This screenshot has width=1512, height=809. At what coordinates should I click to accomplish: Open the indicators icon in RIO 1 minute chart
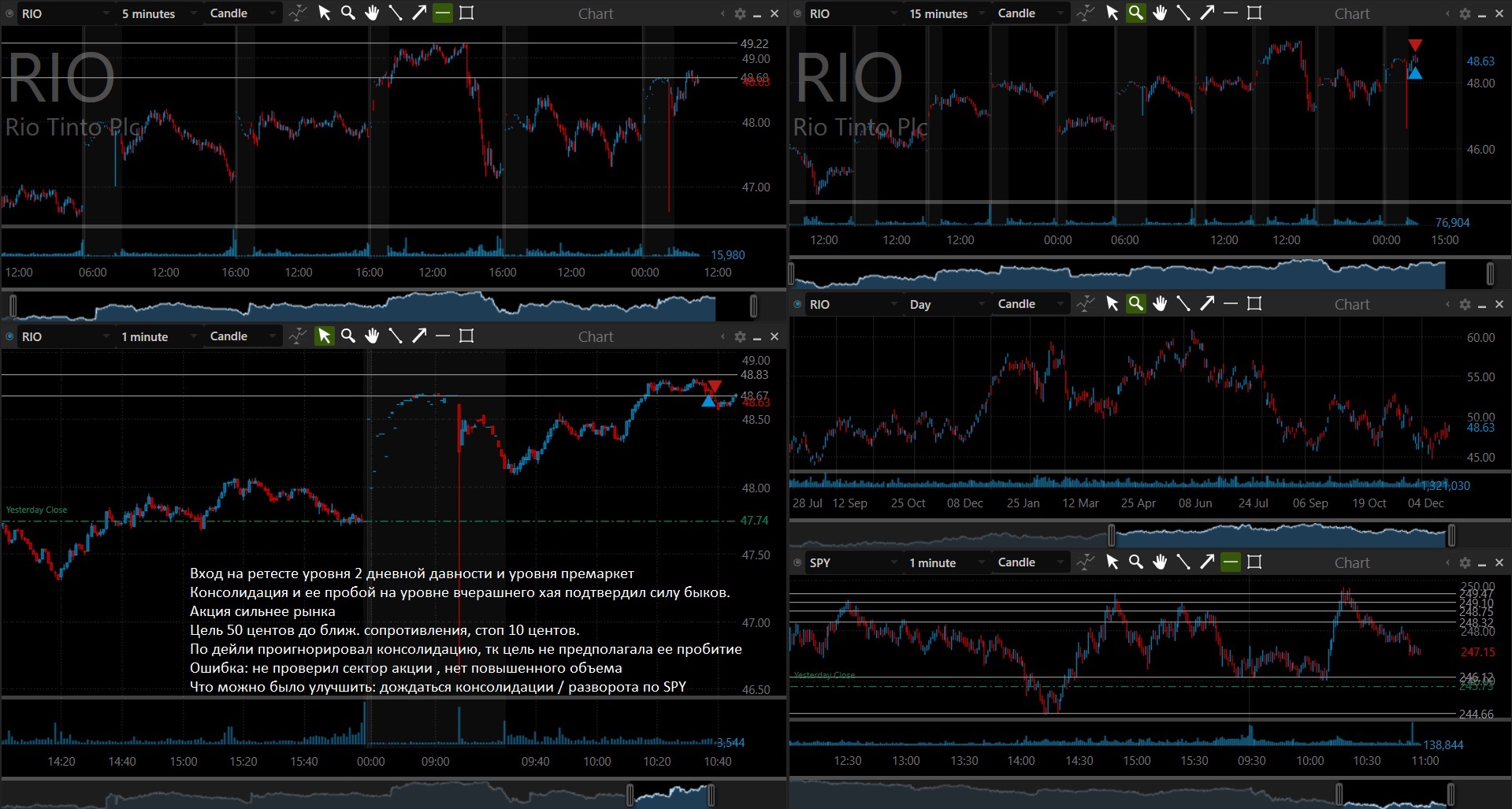point(297,336)
